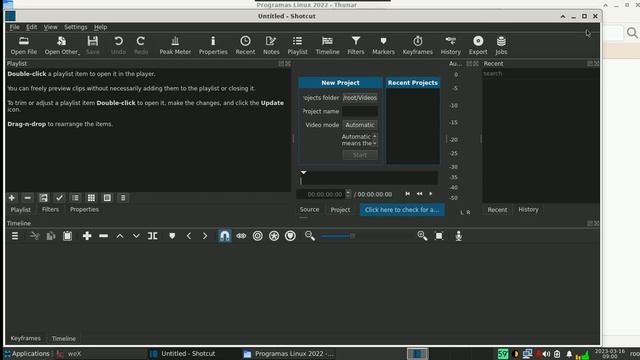This screenshot has height=360, width=640.
Task: Open the File menu
Action: 15,27
